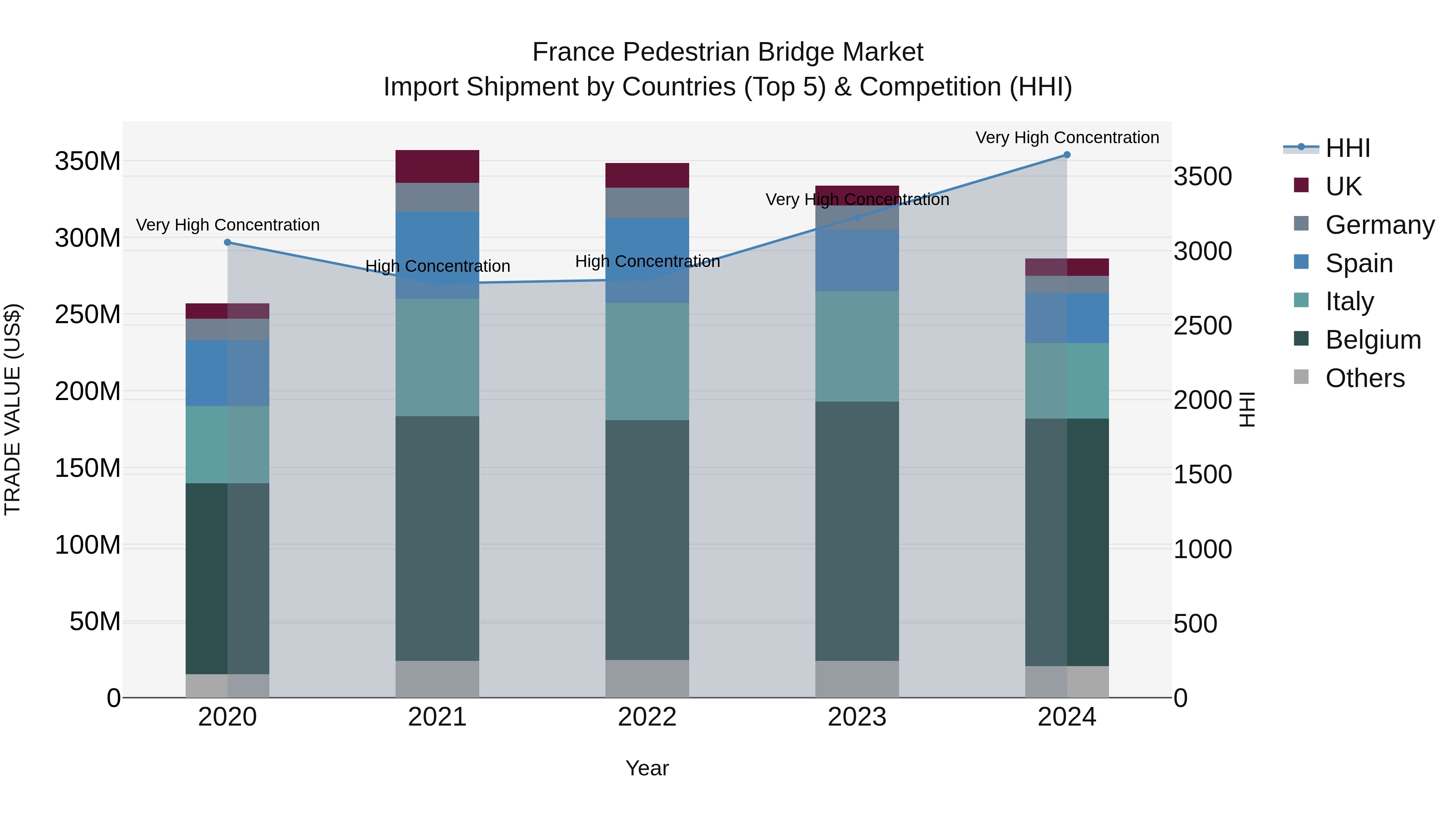Click the 3500 HHI axis tick label
The image size is (1456, 819).
point(1203,176)
